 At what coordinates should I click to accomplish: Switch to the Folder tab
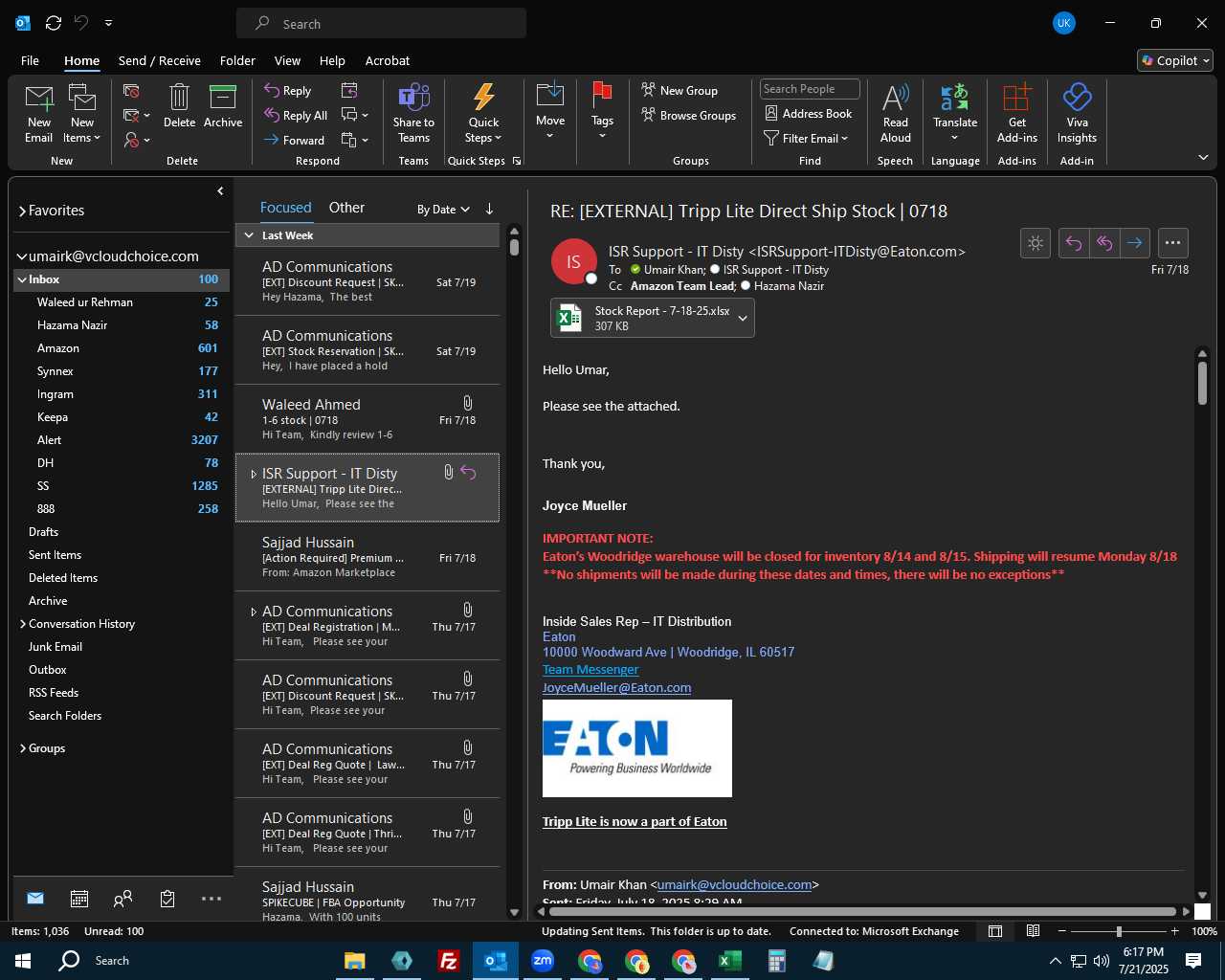[237, 60]
